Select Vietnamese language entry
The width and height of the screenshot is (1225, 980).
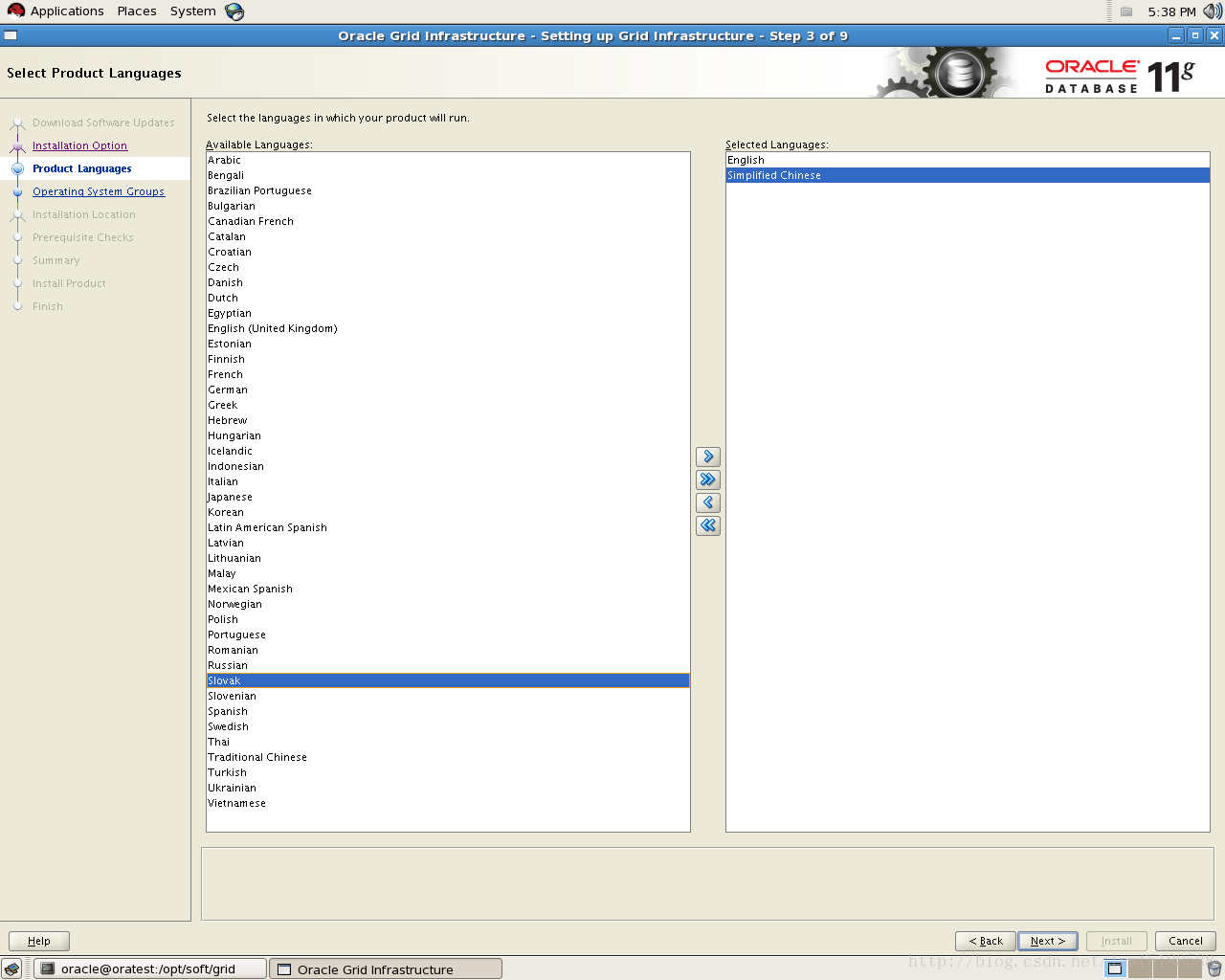coord(448,803)
